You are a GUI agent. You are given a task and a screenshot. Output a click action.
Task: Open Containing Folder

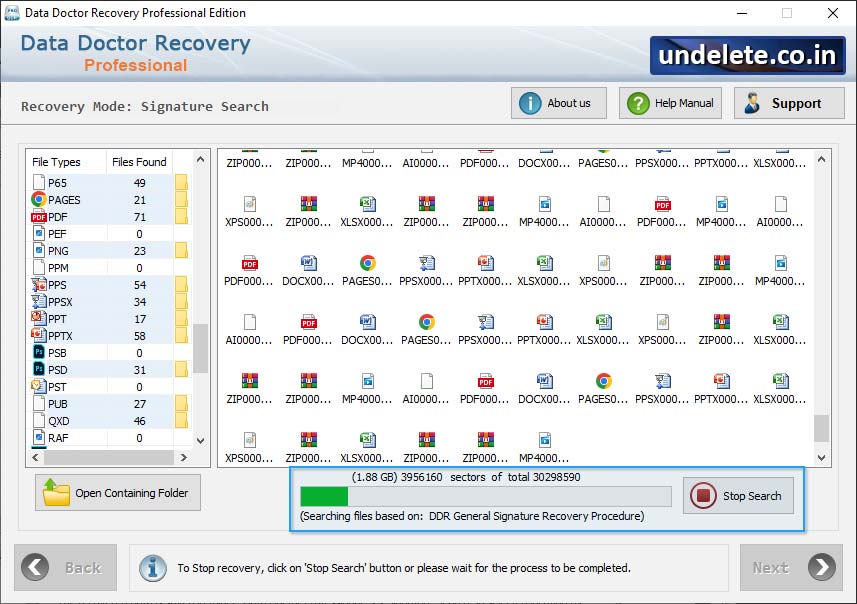[117, 492]
